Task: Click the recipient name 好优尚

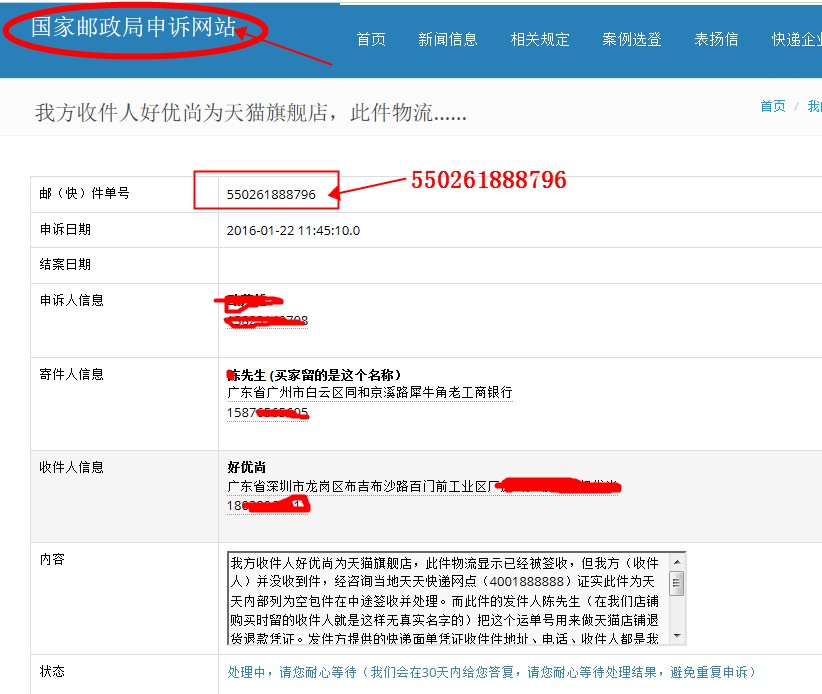Action: pos(246,467)
